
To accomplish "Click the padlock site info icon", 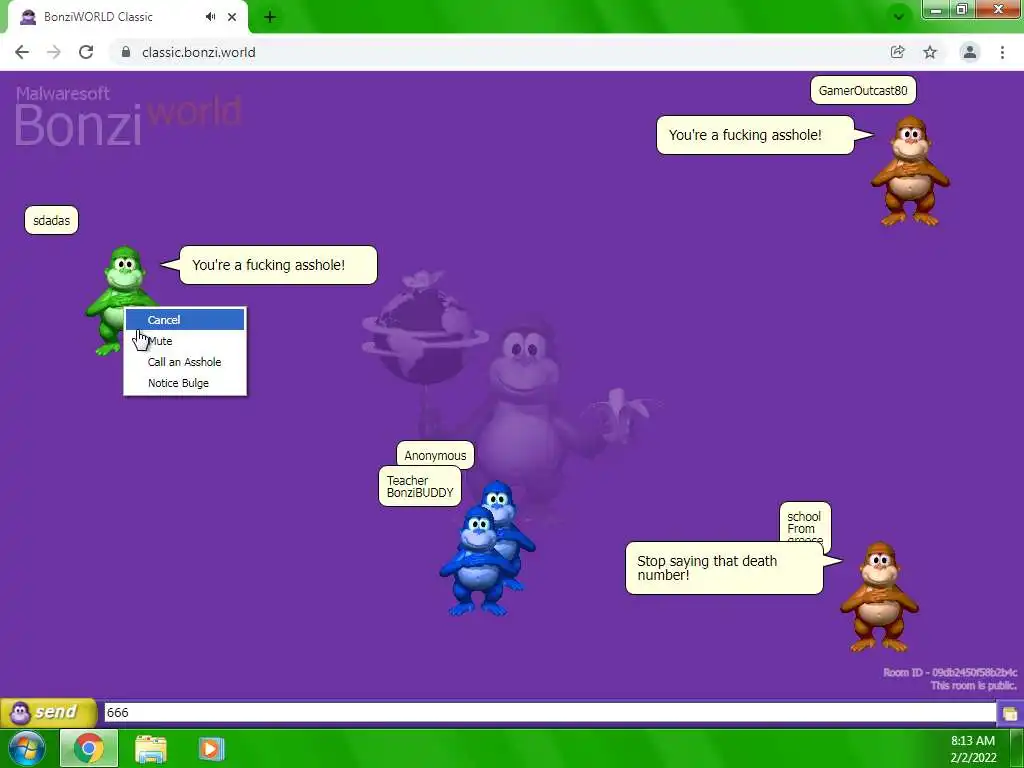I will [126, 52].
